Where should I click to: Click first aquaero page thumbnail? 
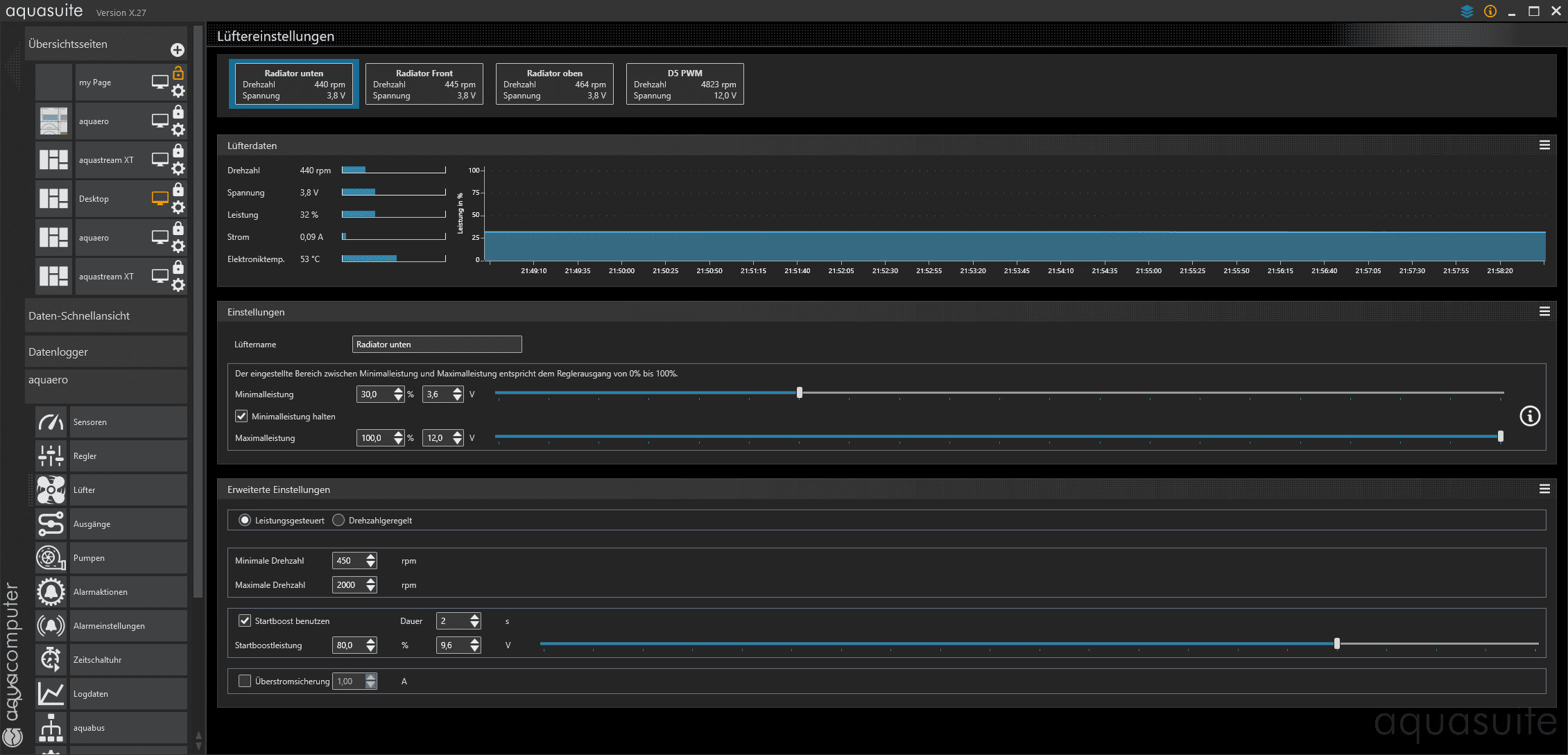tap(53, 121)
